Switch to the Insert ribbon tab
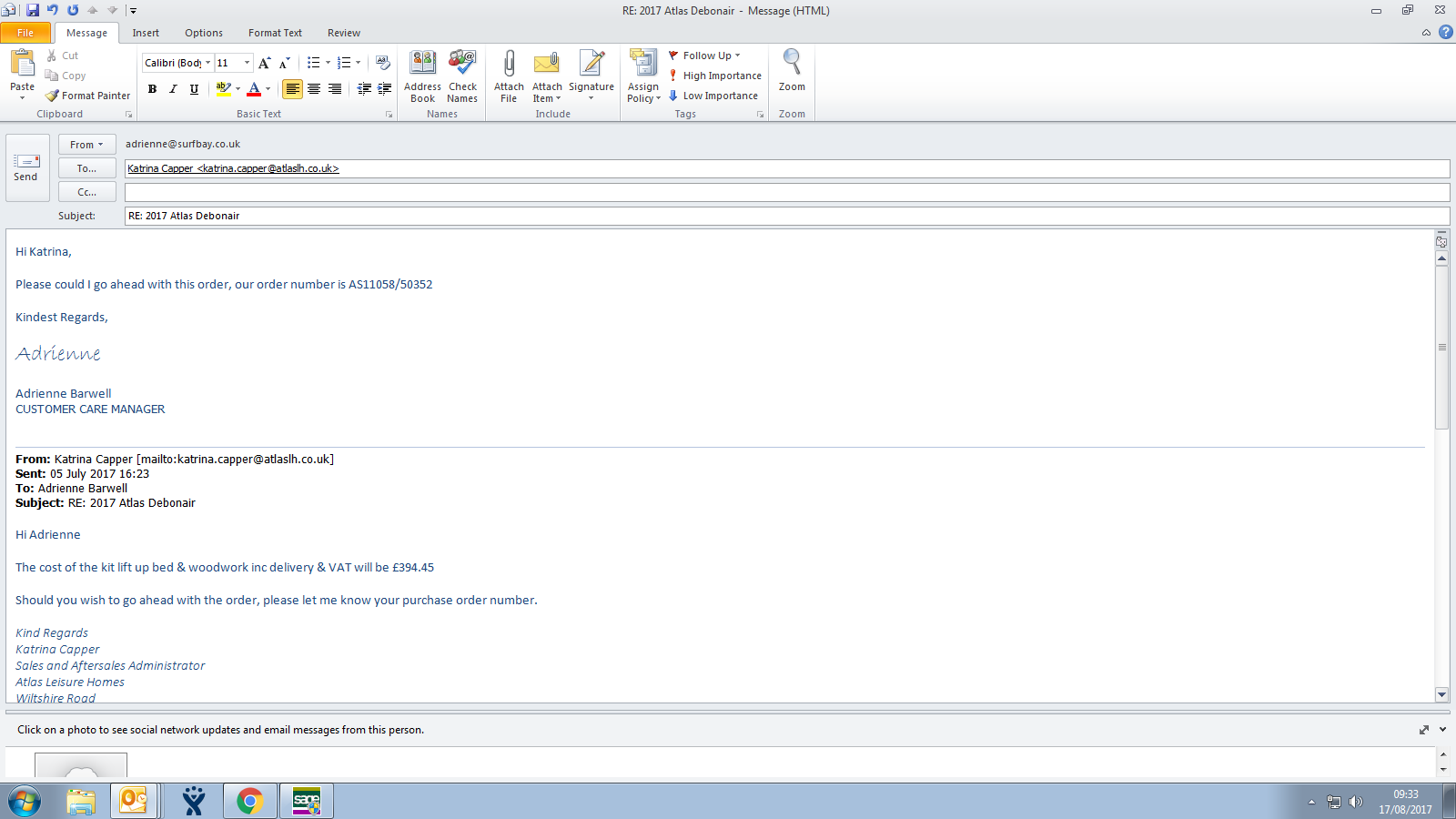 (x=146, y=33)
